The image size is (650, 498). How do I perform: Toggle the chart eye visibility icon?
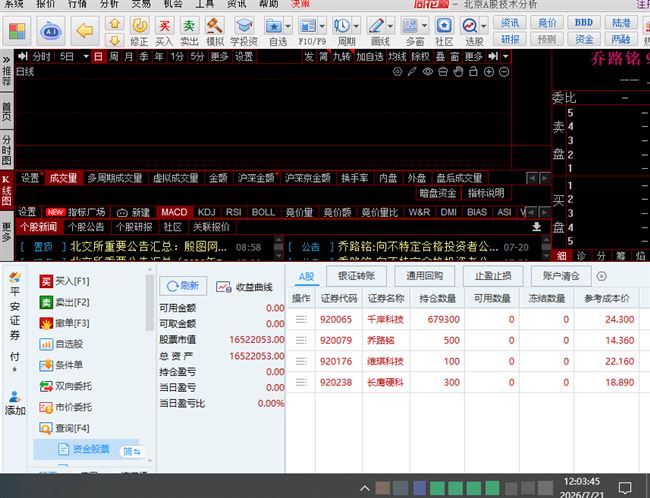click(428, 72)
